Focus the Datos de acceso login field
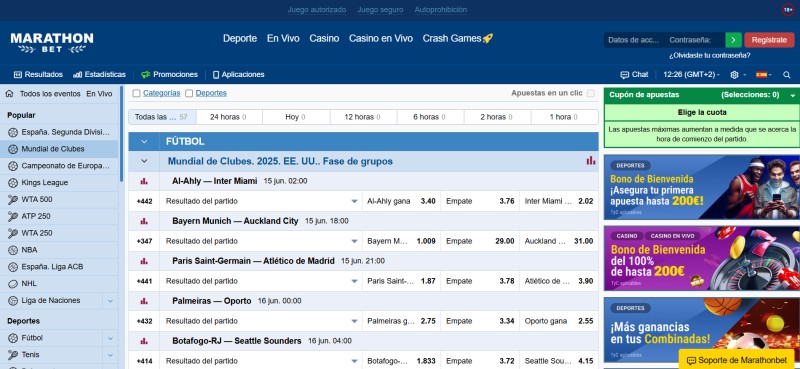The image size is (800, 369). pos(634,40)
